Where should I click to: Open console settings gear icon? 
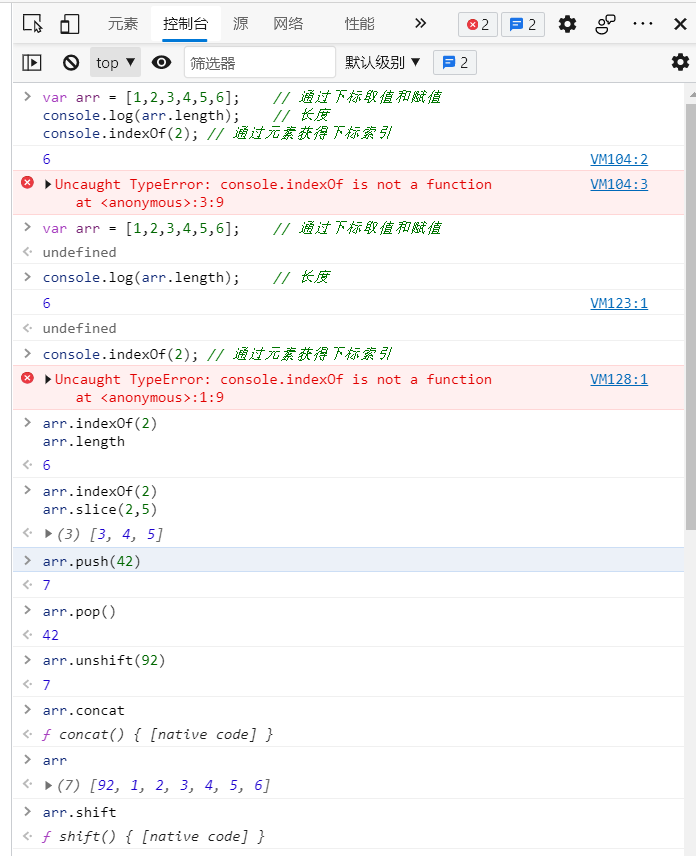pos(680,62)
